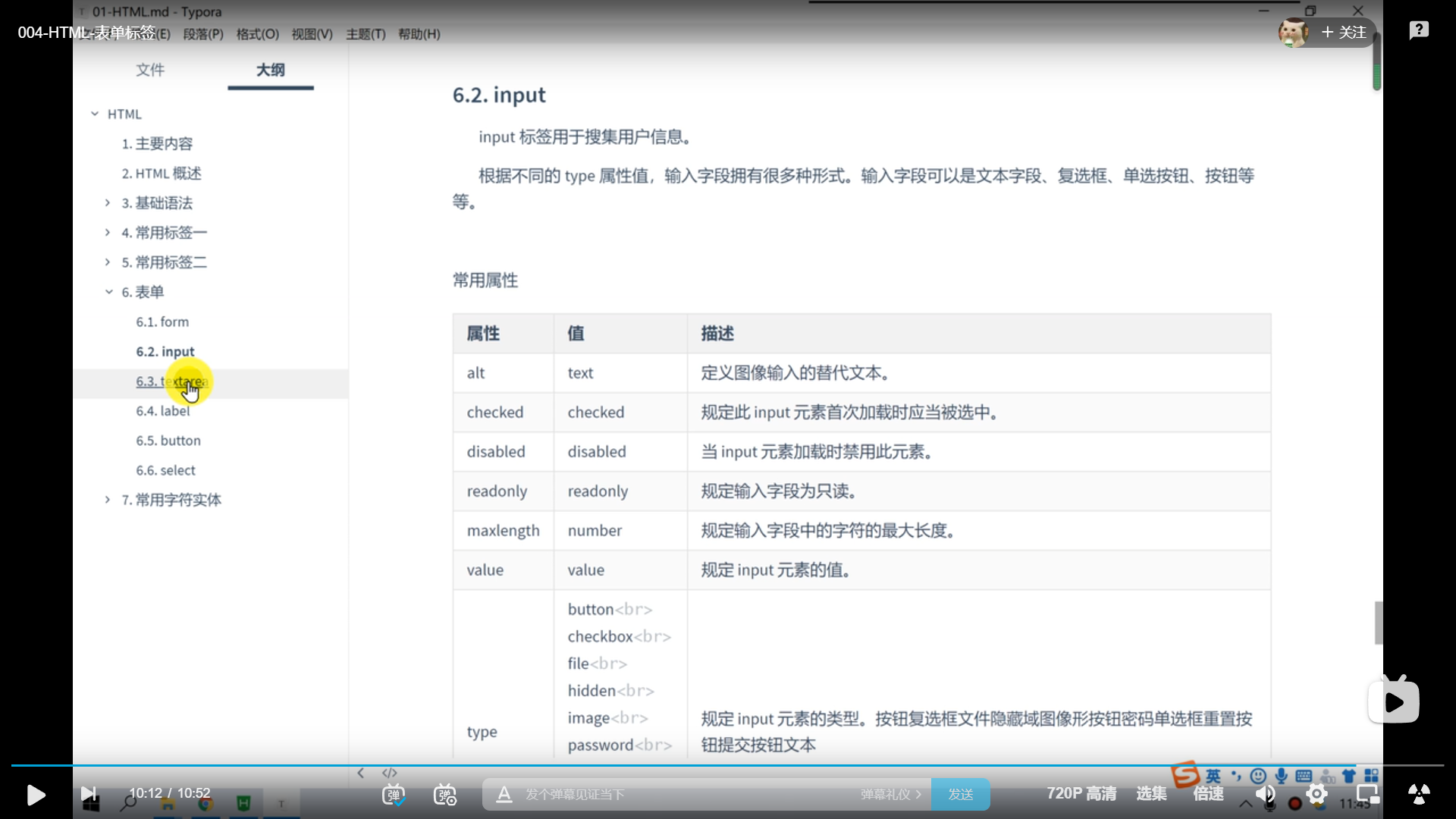Click the smiley emoticon icon
Screen dimensions: 1456x819
(1257, 776)
